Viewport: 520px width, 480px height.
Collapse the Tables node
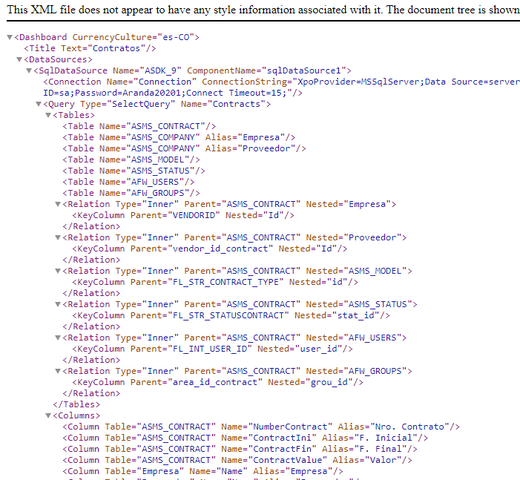[48, 115]
